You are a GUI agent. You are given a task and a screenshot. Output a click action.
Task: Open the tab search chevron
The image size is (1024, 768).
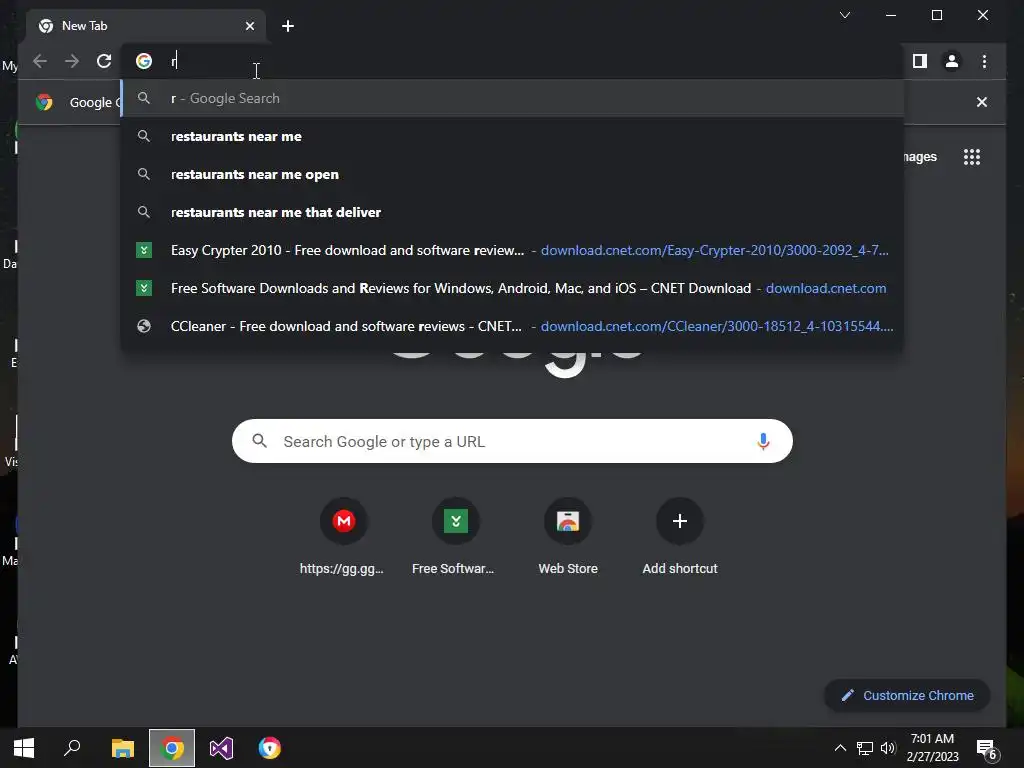[844, 15]
